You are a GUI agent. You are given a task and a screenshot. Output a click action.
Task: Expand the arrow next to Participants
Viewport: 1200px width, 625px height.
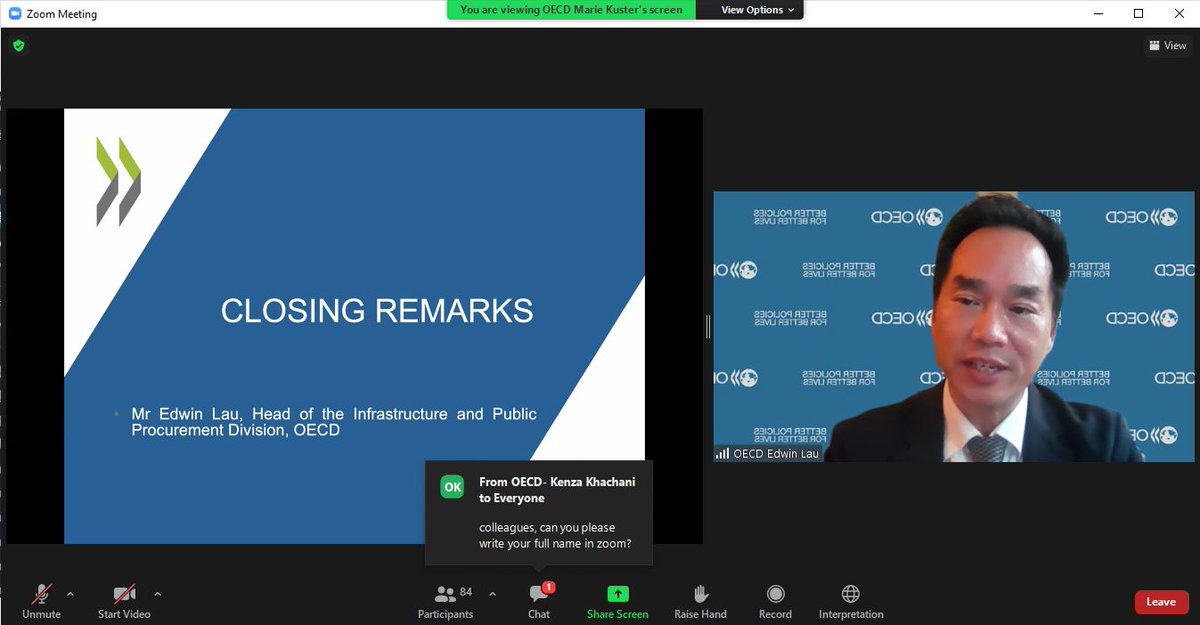tap(492, 594)
